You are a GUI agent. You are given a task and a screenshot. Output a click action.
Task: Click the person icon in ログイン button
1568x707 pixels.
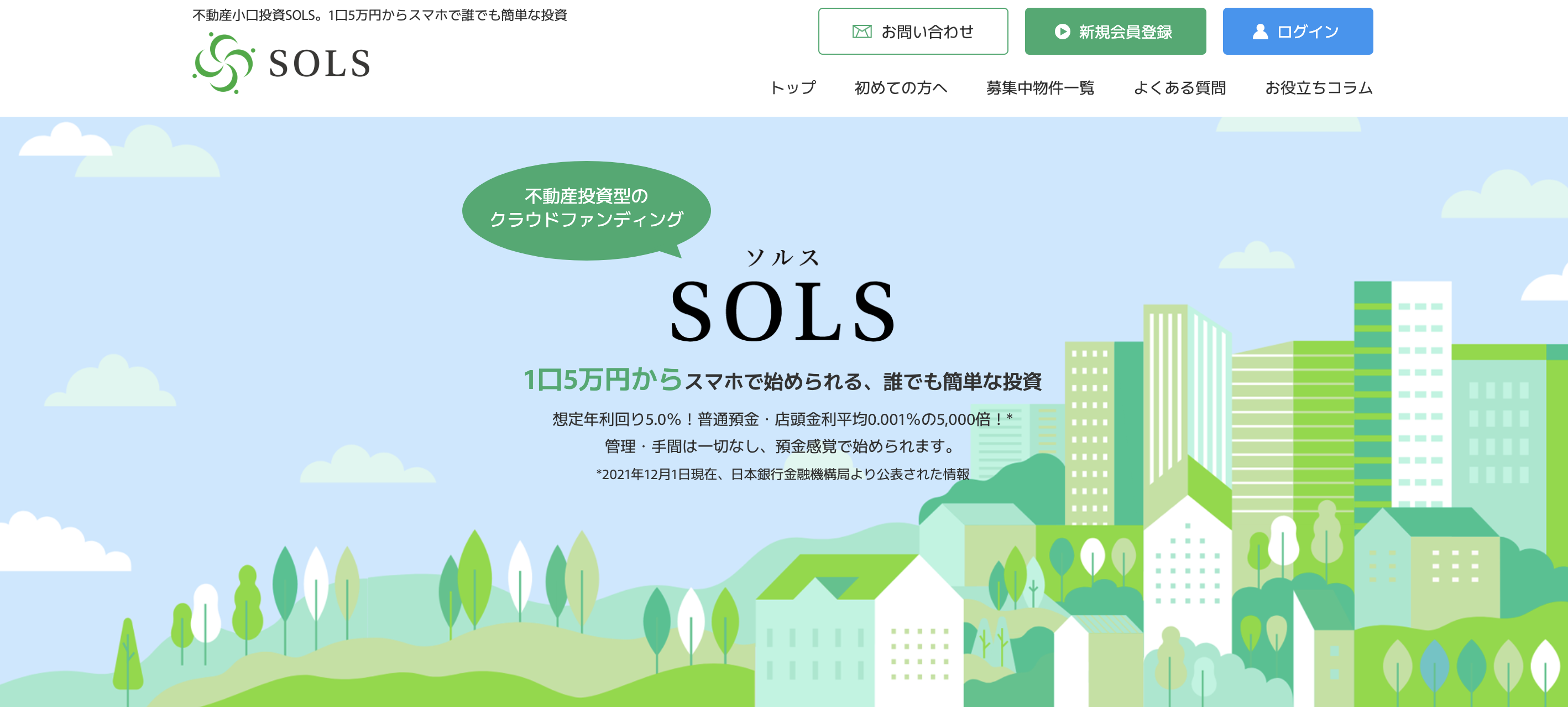click(x=1260, y=32)
